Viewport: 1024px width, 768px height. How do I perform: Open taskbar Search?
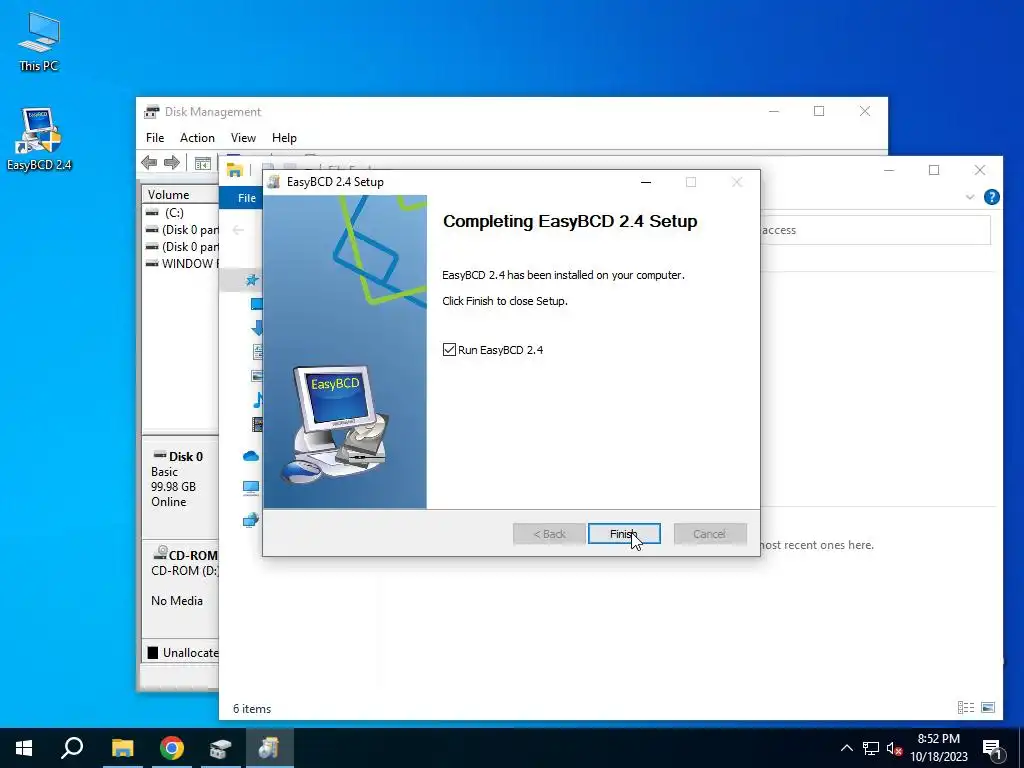point(72,748)
